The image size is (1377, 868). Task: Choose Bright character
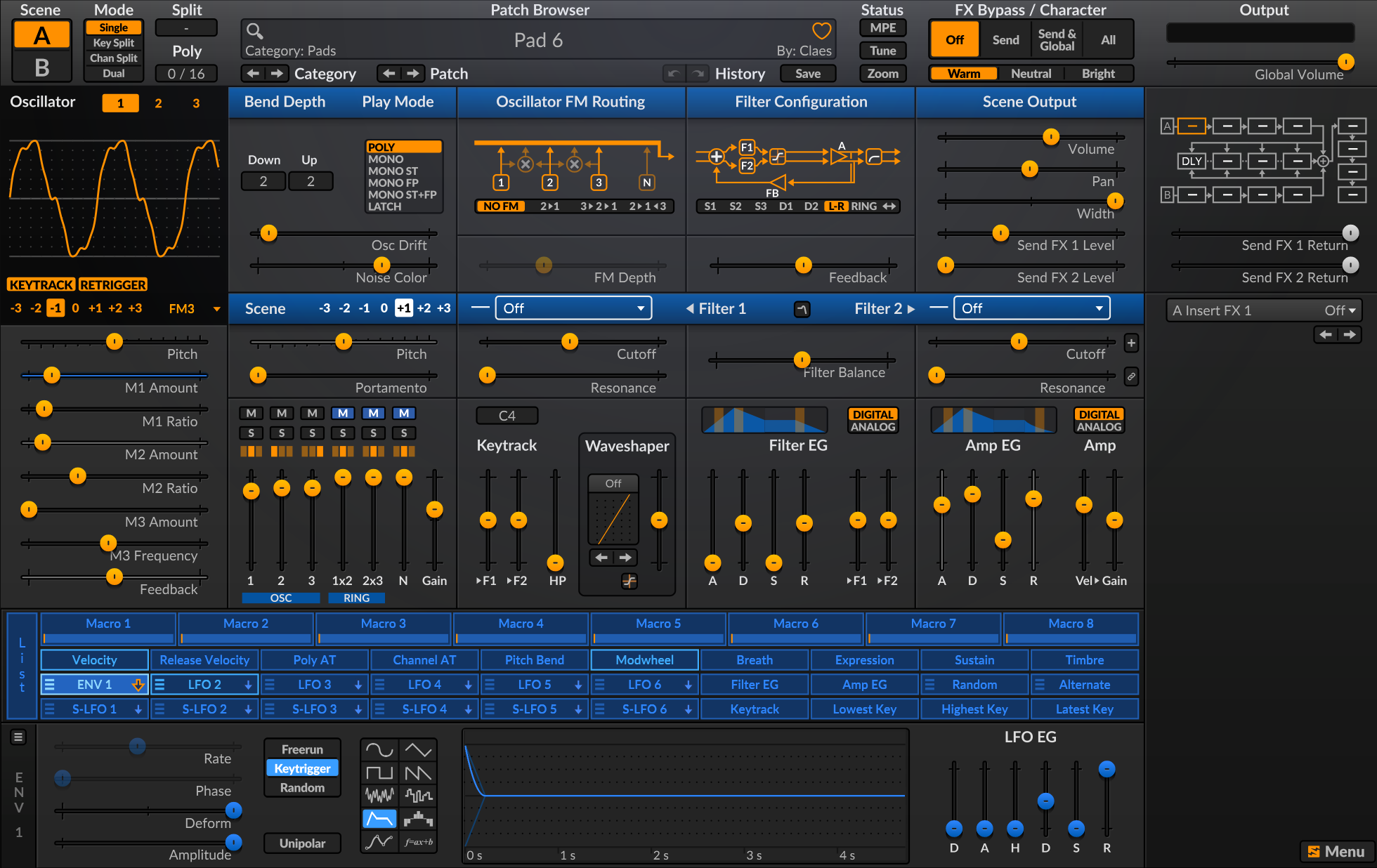1098,73
